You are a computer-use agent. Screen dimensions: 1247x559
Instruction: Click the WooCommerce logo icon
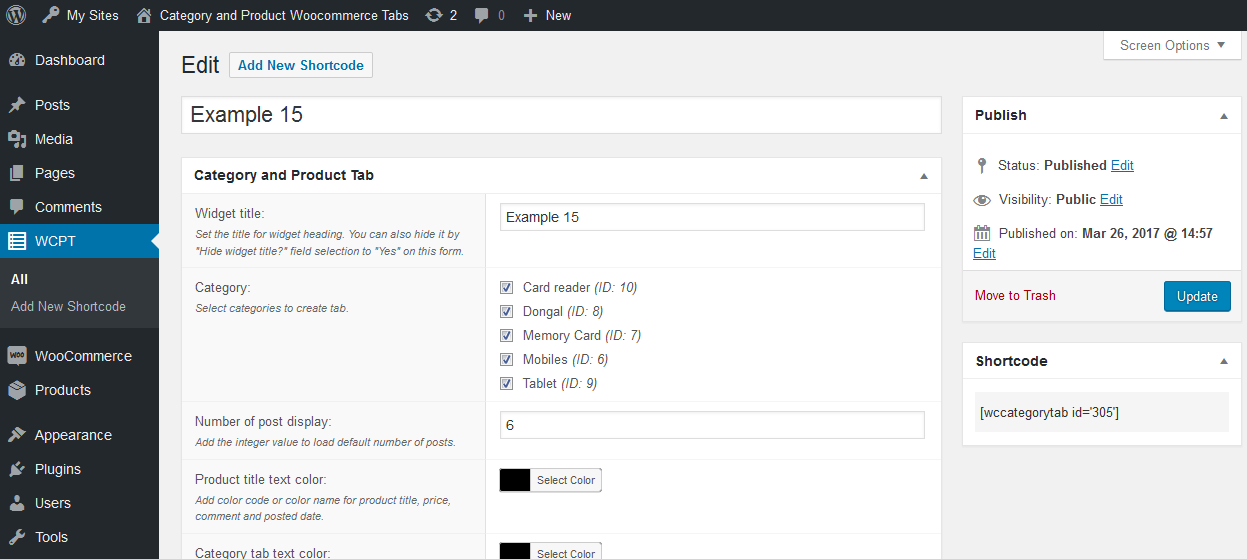point(17,356)
